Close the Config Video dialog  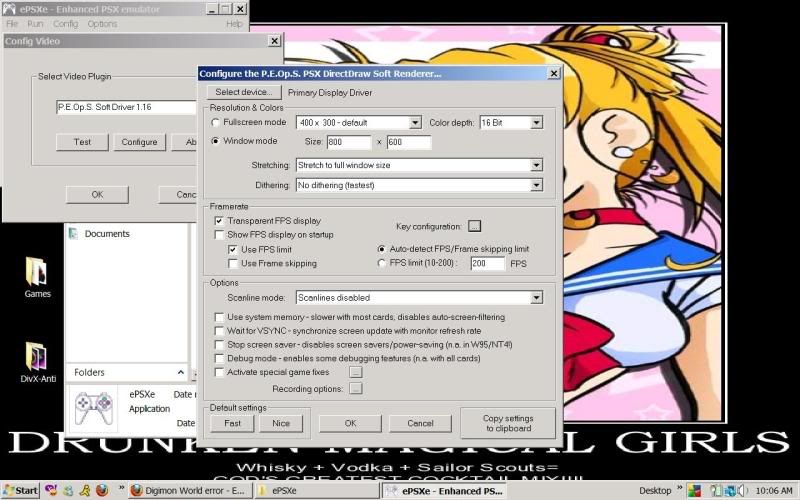(x=274, y=41)
